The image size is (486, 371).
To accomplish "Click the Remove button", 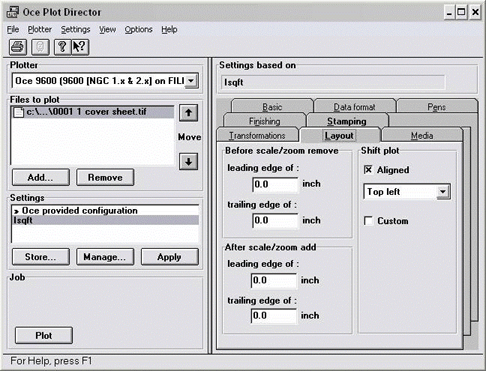I will coord(105,177).
